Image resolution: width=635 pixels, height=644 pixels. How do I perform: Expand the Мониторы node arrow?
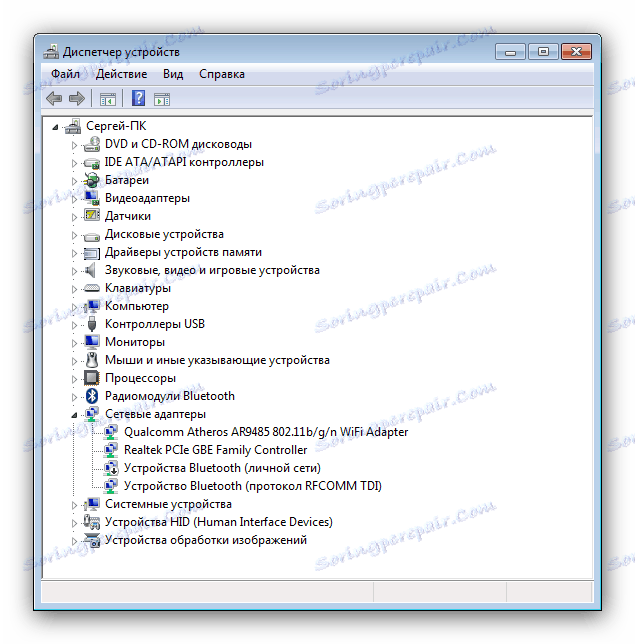click(74, 343)
